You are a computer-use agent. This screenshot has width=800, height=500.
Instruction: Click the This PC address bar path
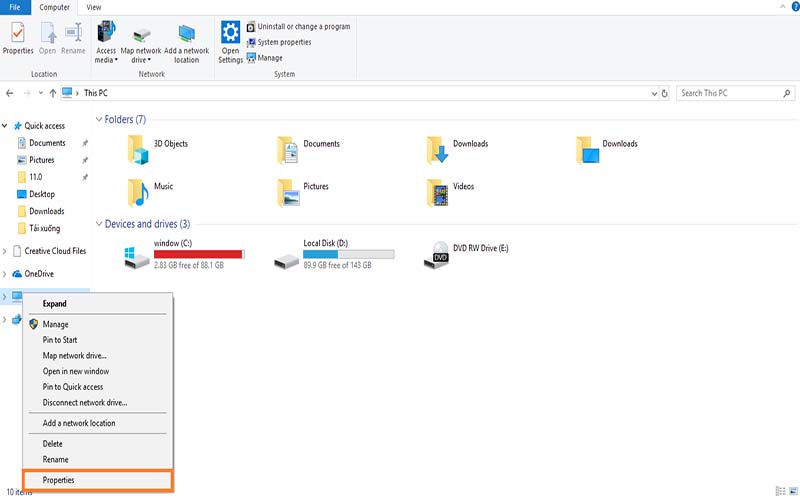click(x=95, y=93)
